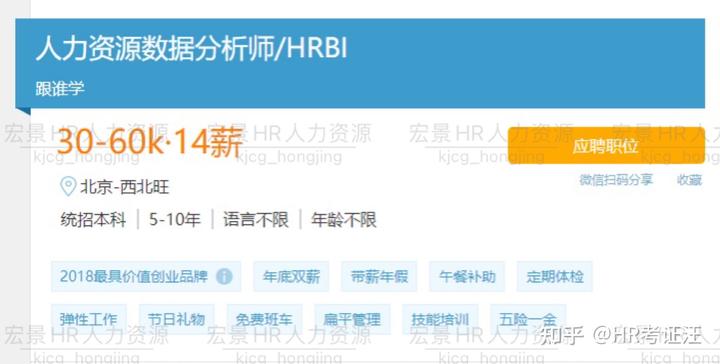Select the 弹性工作 benefit tag
The width and height of the screenshot is (720, 364).
pyautogui.click(x=89, y=319)
